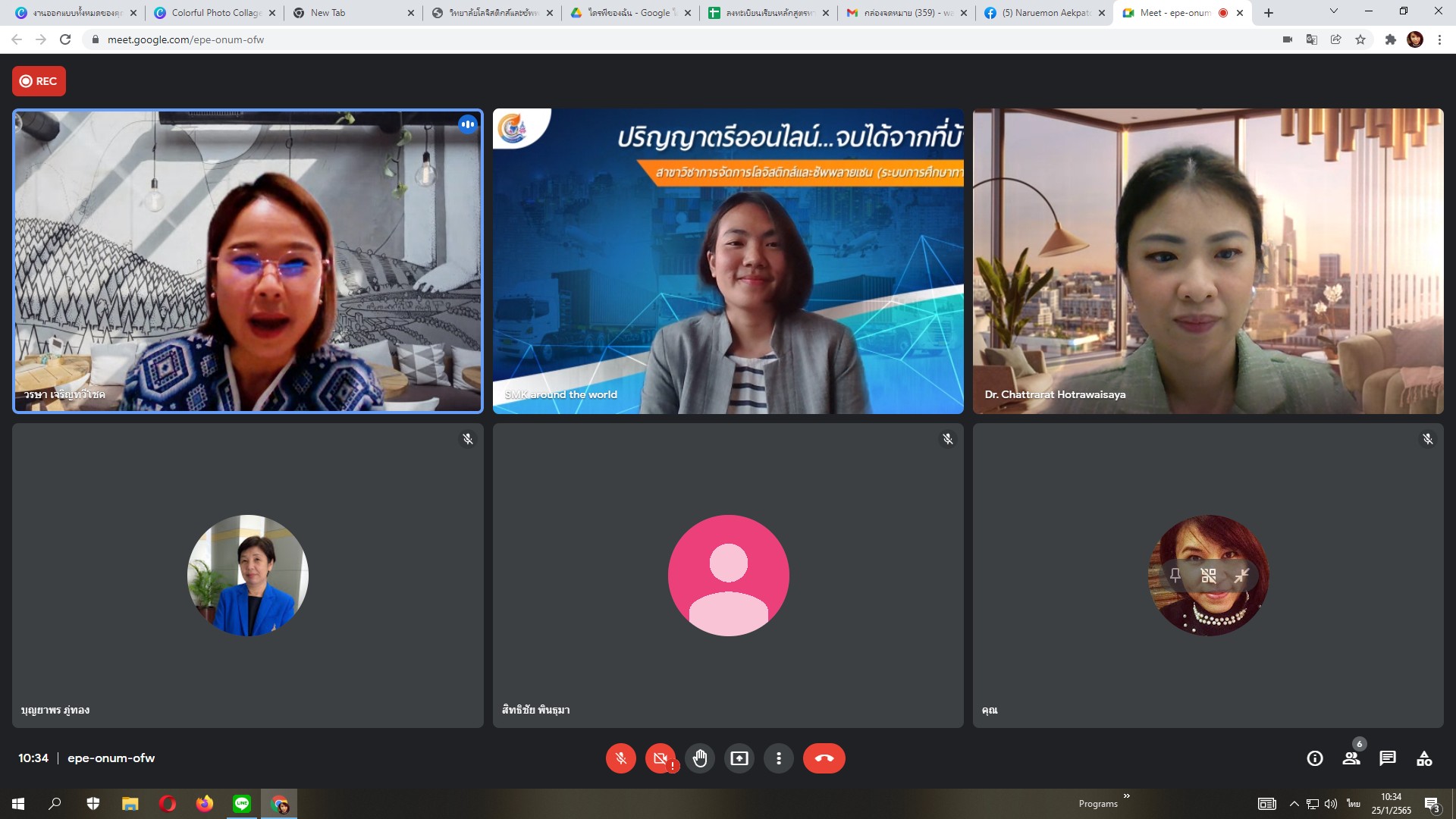Open meeting details info icon
Viewport: 1456px width, 819px height.
point(1315,758)
